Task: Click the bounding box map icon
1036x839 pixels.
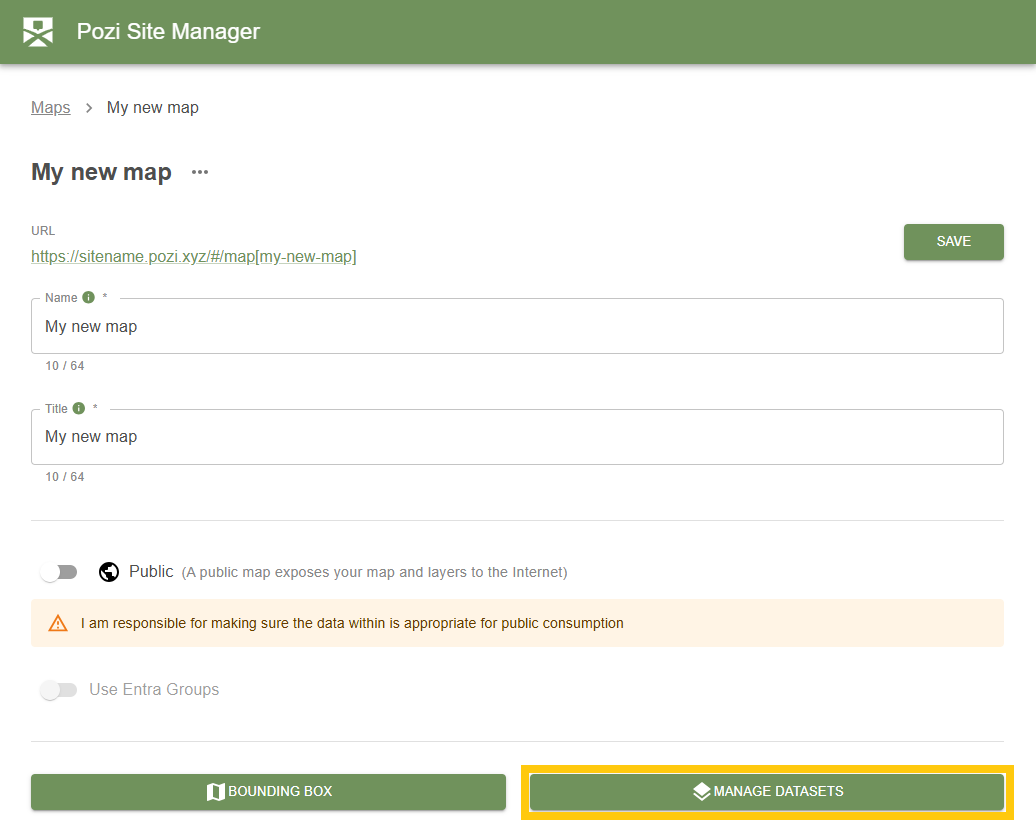Action: [x=215, y=791]
